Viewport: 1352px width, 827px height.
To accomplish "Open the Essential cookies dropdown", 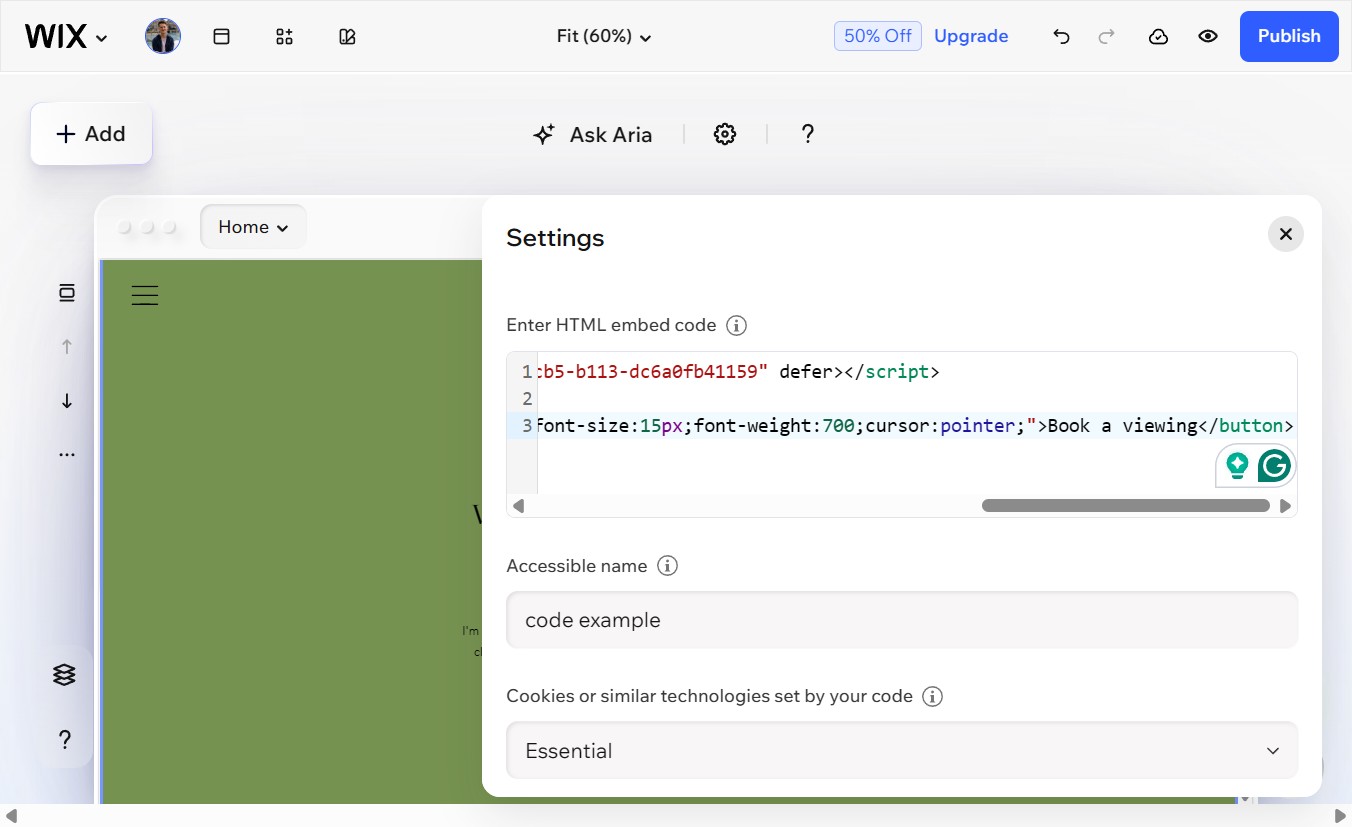I will pyautogui.click(x=902, y=750).
